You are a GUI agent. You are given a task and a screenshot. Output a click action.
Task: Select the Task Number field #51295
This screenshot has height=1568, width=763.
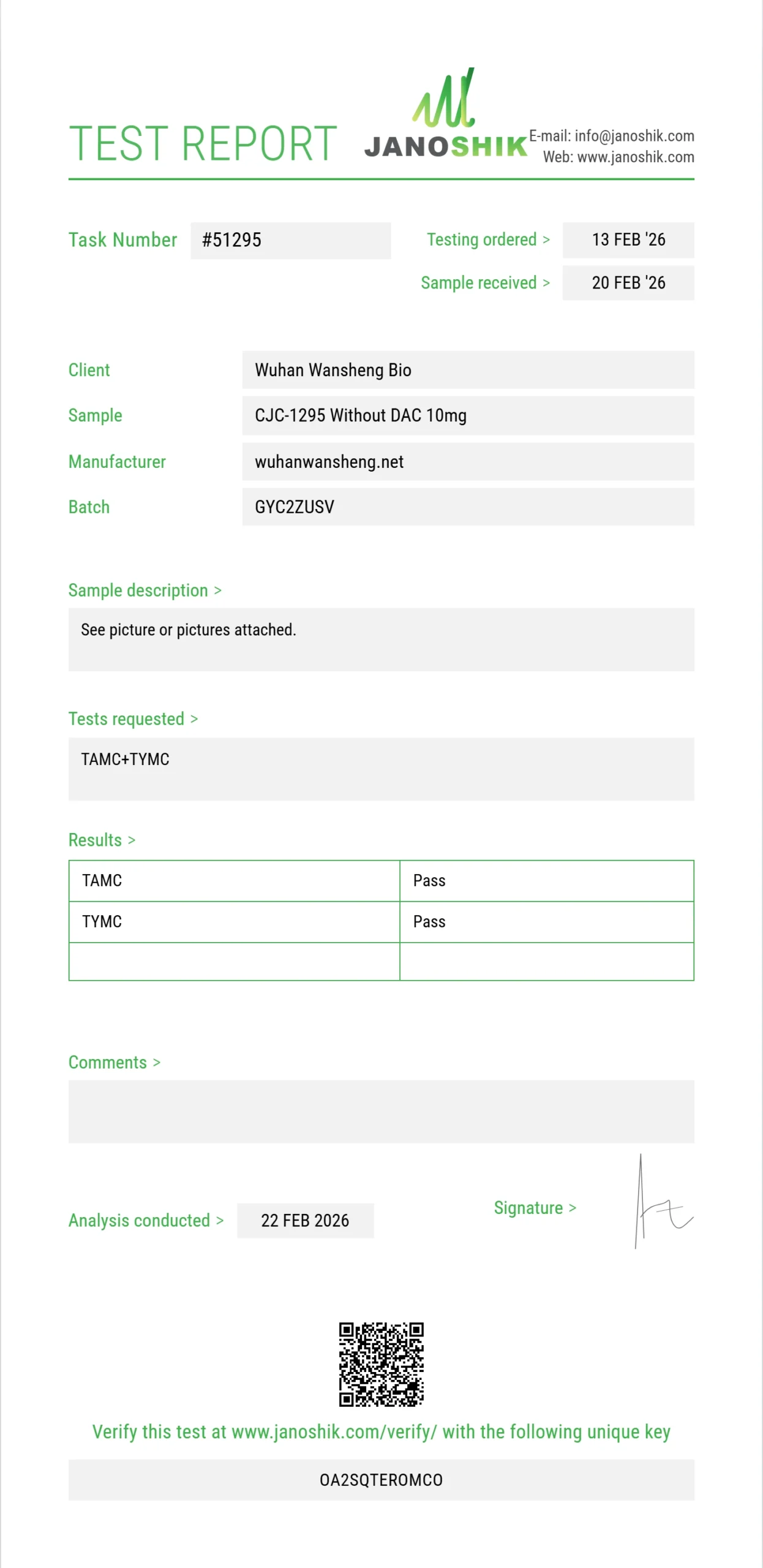tap(290, 240)
